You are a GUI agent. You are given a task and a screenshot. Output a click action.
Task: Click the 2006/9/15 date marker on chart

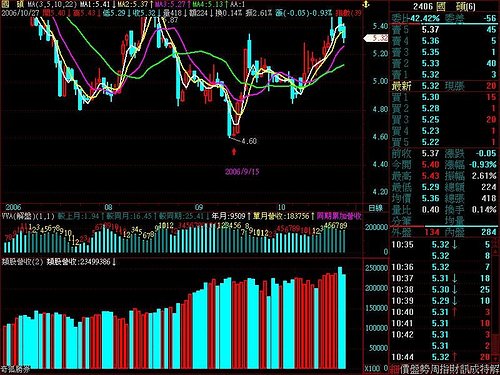click(x=242, y=172)
